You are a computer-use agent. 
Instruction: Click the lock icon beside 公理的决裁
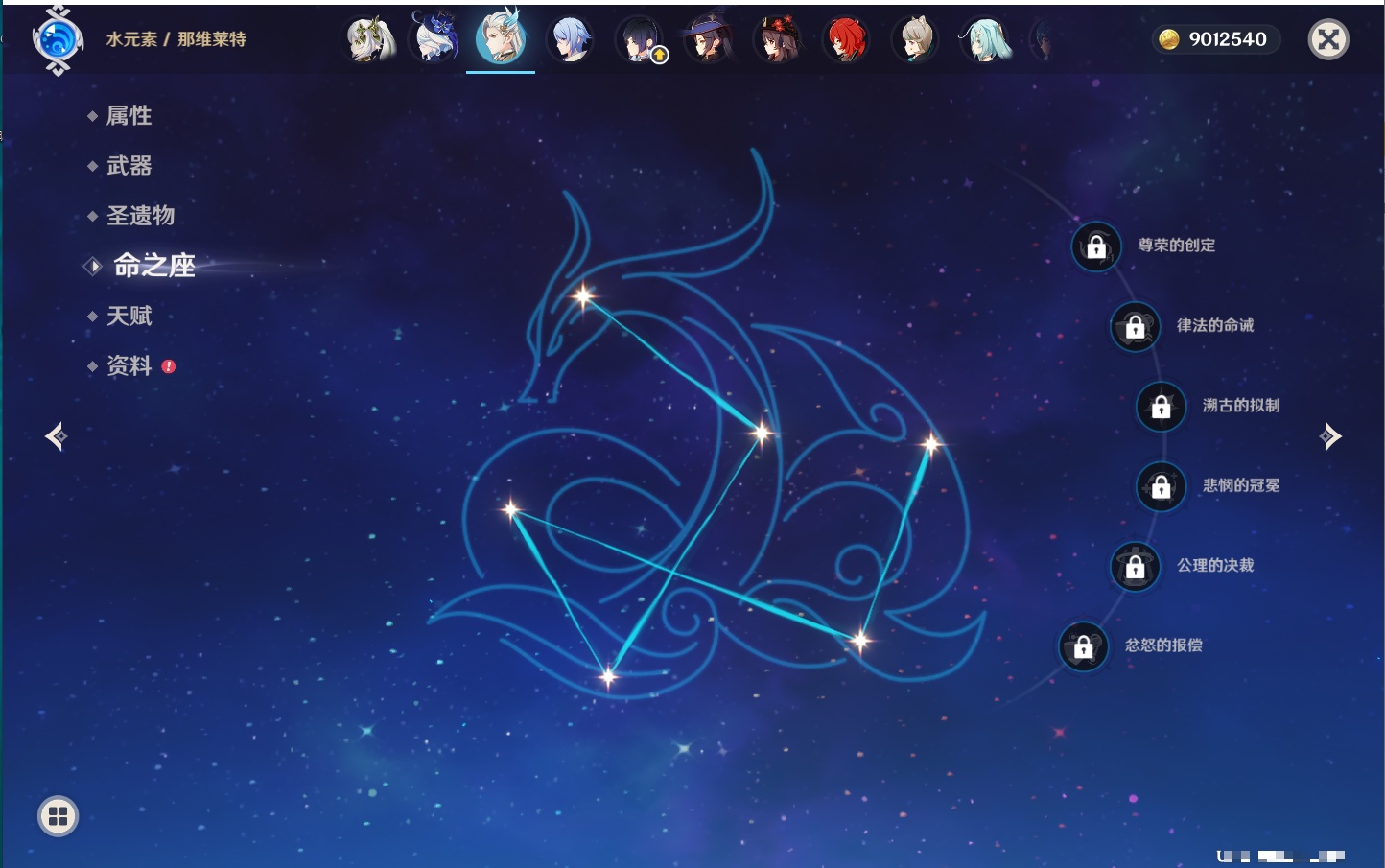[1135, 567]
